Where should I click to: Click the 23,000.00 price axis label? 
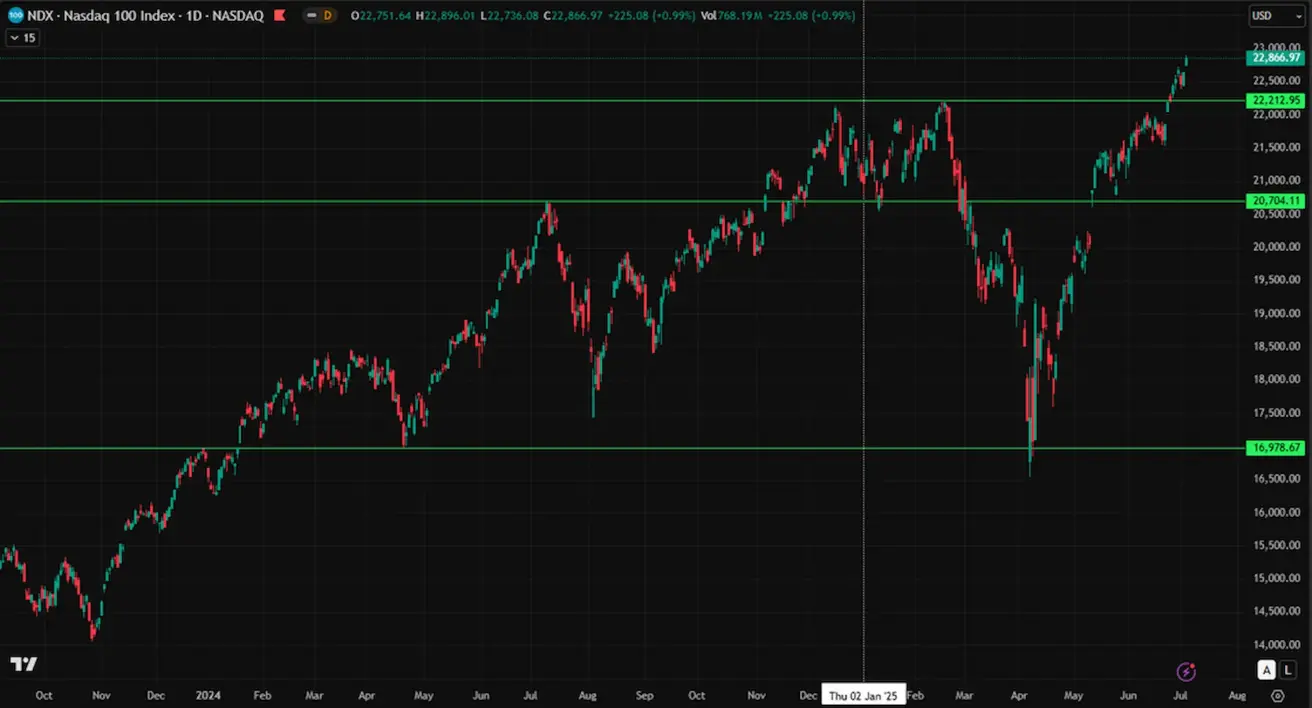click(1276, 47)
